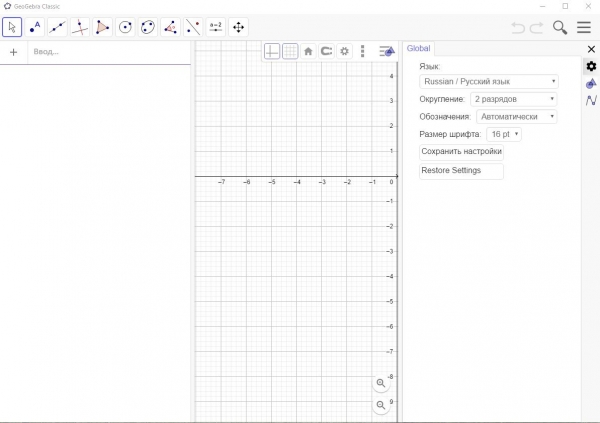600x423 pixels.
Task: Click the Home standard view icon
Action: [x=308, y=51]
